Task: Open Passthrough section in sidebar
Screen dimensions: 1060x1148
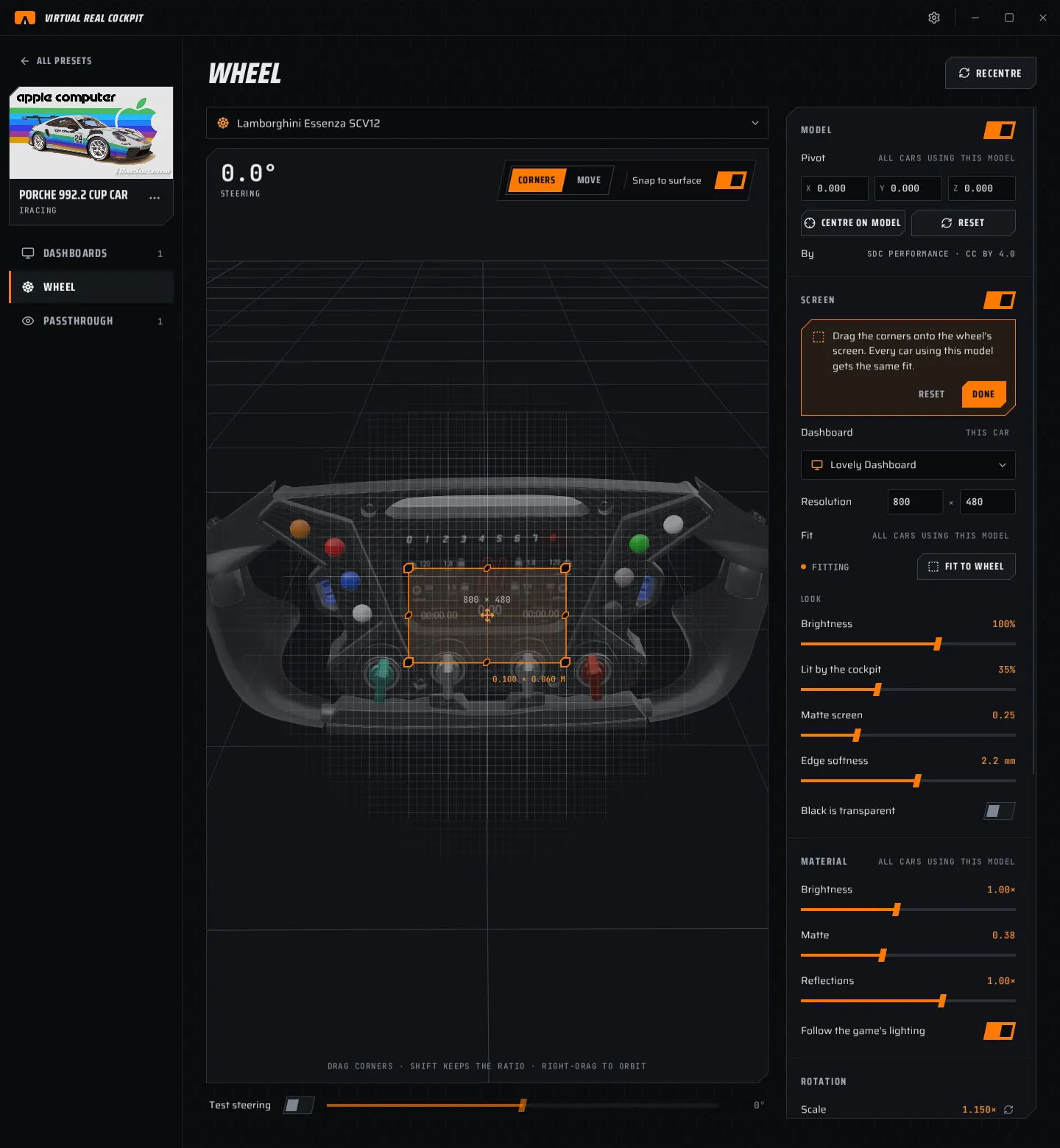Action: pyautogui.click(x=91, y=321)
